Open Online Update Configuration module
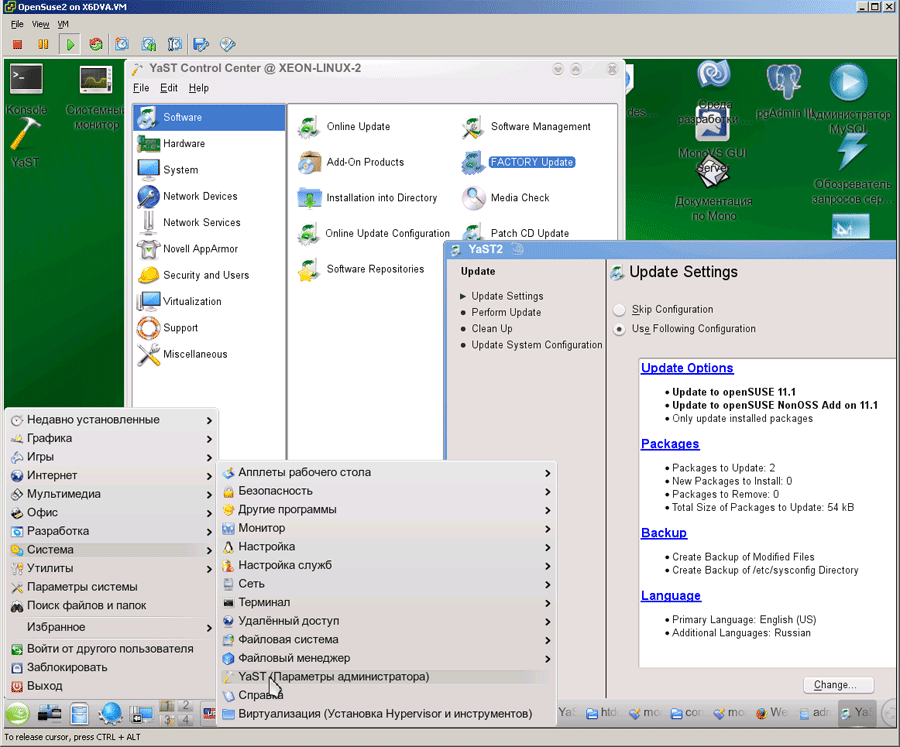900x747 pixels. coord(374,234)
